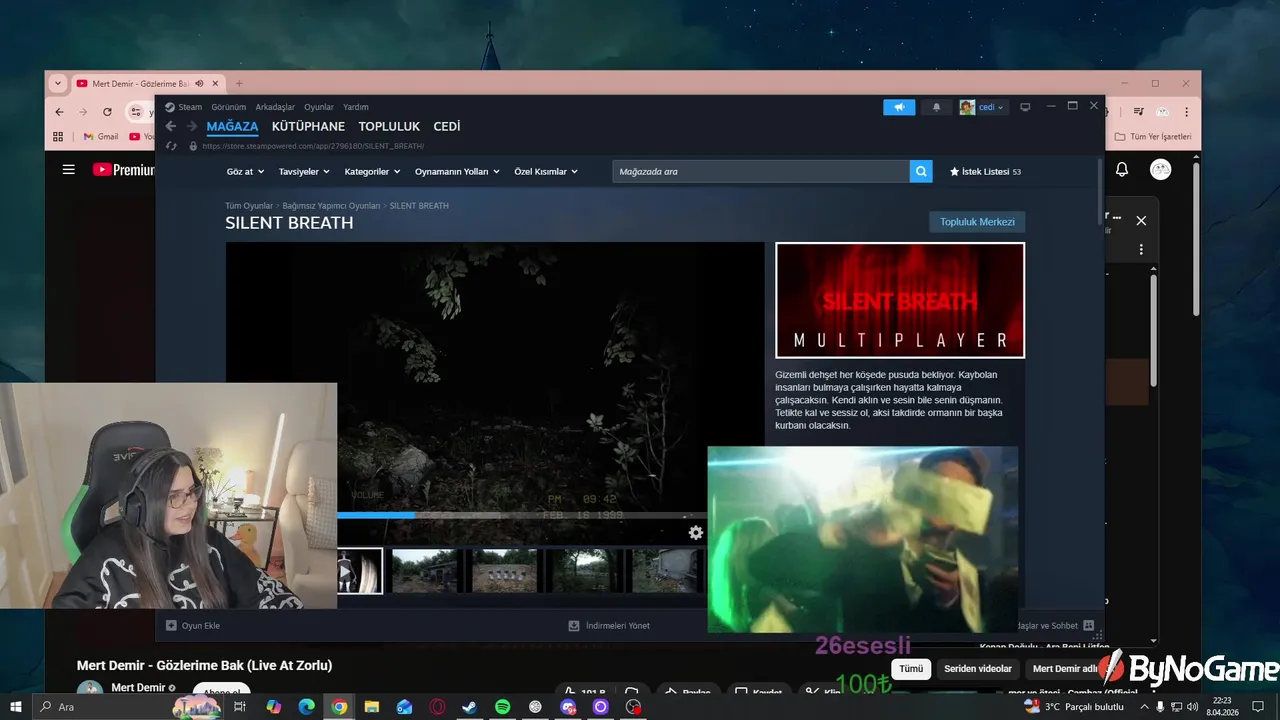Open Microsoft Edge from taskbar
This screenshot has width=1280, height=720.
(x=306, y=707)
